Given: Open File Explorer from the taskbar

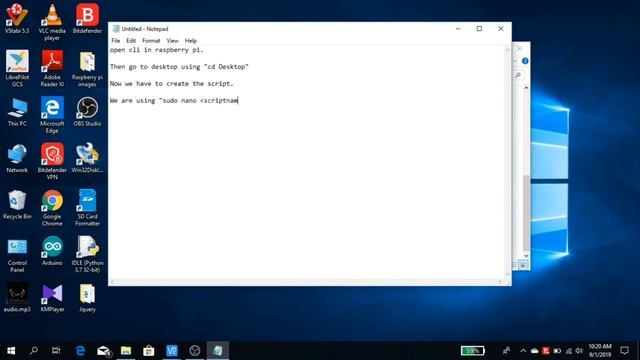Looking at the screenshot, I should (126, 351).
